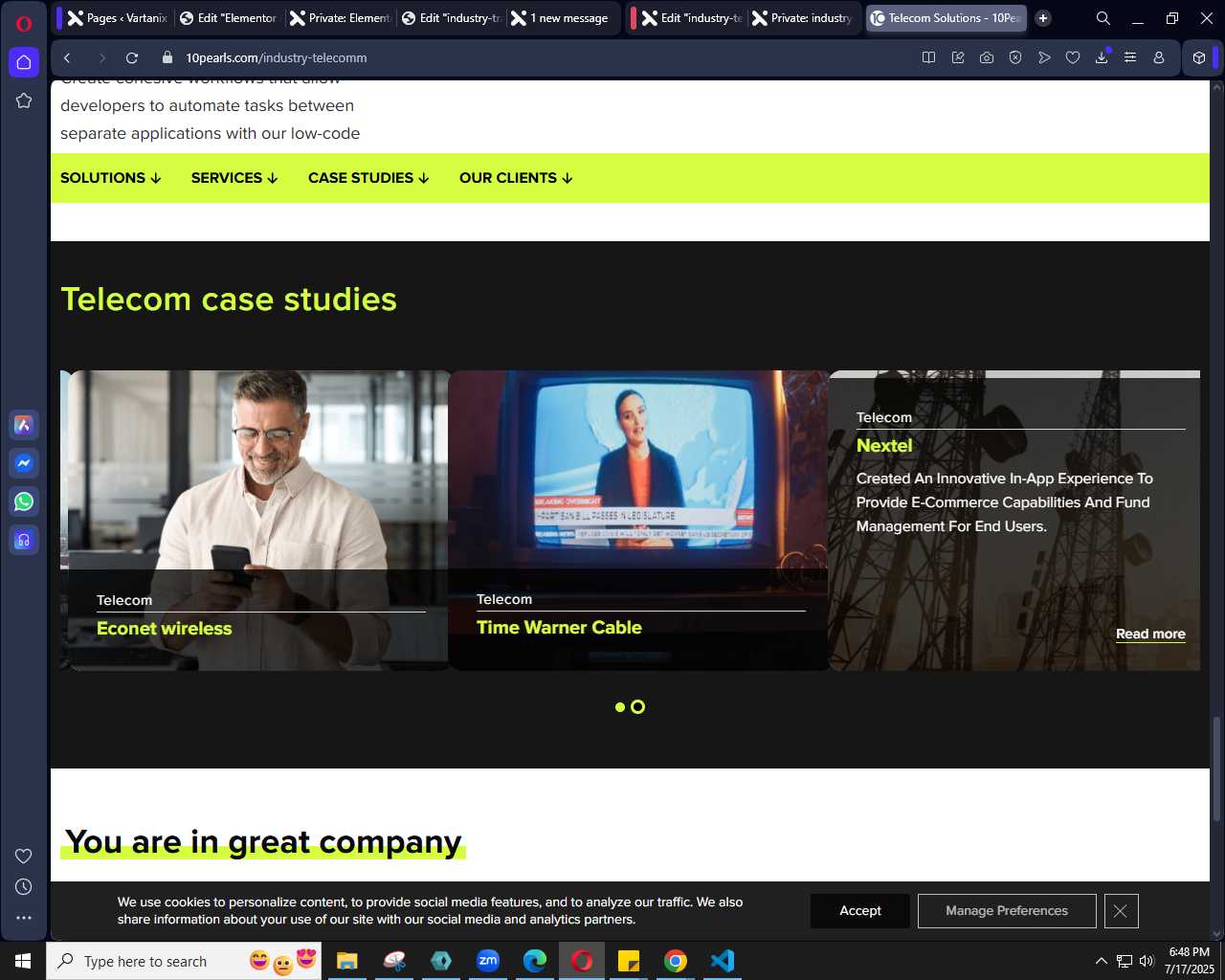Switch to Private: Element tab
Viewport: 1225px width, 980px height.
coord(340,18)
